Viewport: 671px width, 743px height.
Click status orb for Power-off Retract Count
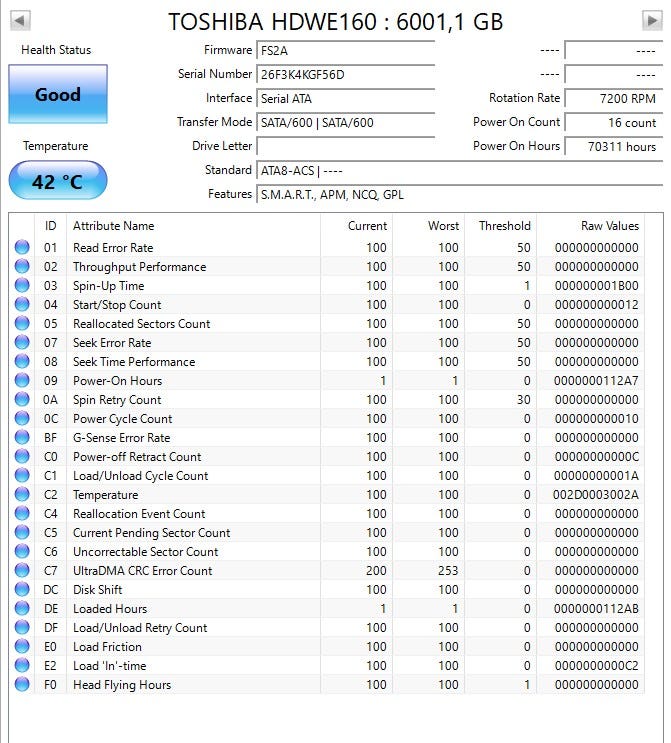(x=22, y=456)
